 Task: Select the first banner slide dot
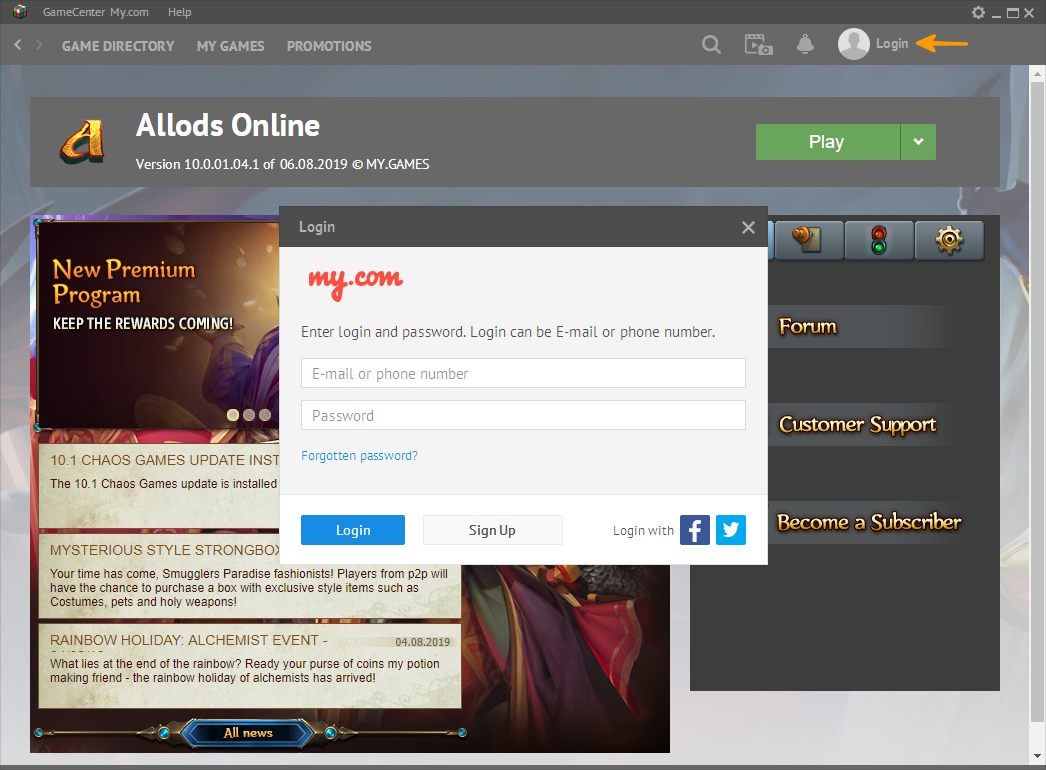233,415
